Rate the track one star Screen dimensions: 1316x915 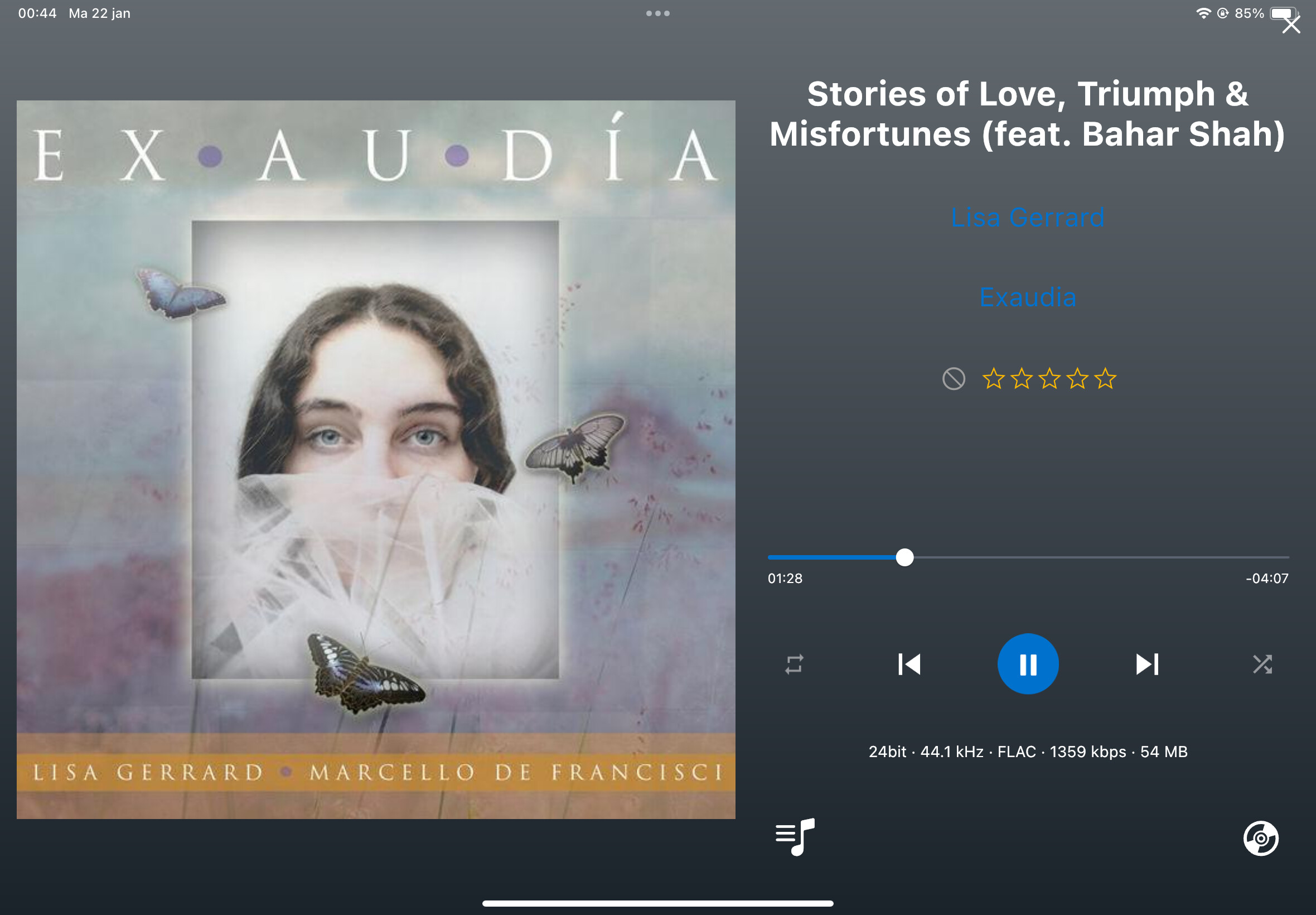pyautogui.click(x=994, y=378)
